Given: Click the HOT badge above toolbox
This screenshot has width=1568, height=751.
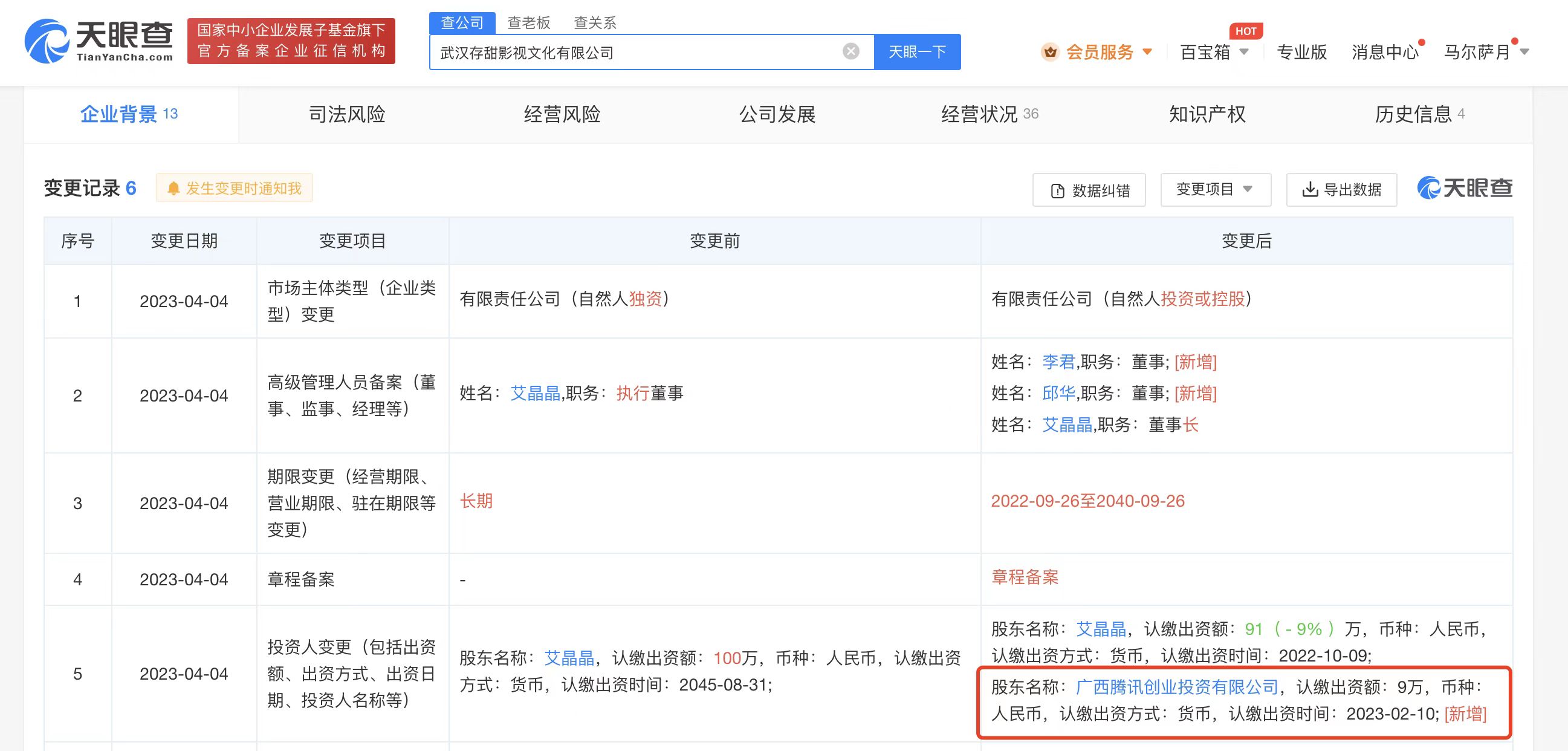Looking at the screenshot, I should coord(1245,31).
